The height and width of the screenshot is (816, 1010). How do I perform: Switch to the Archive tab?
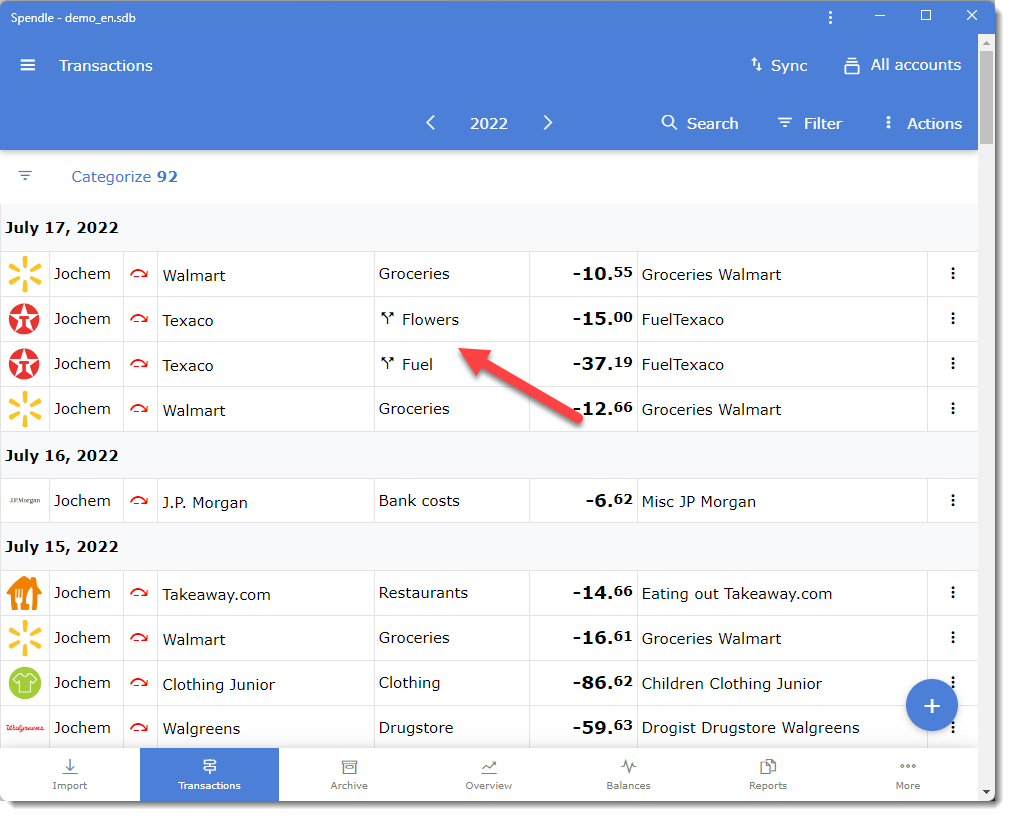point(349,775)
